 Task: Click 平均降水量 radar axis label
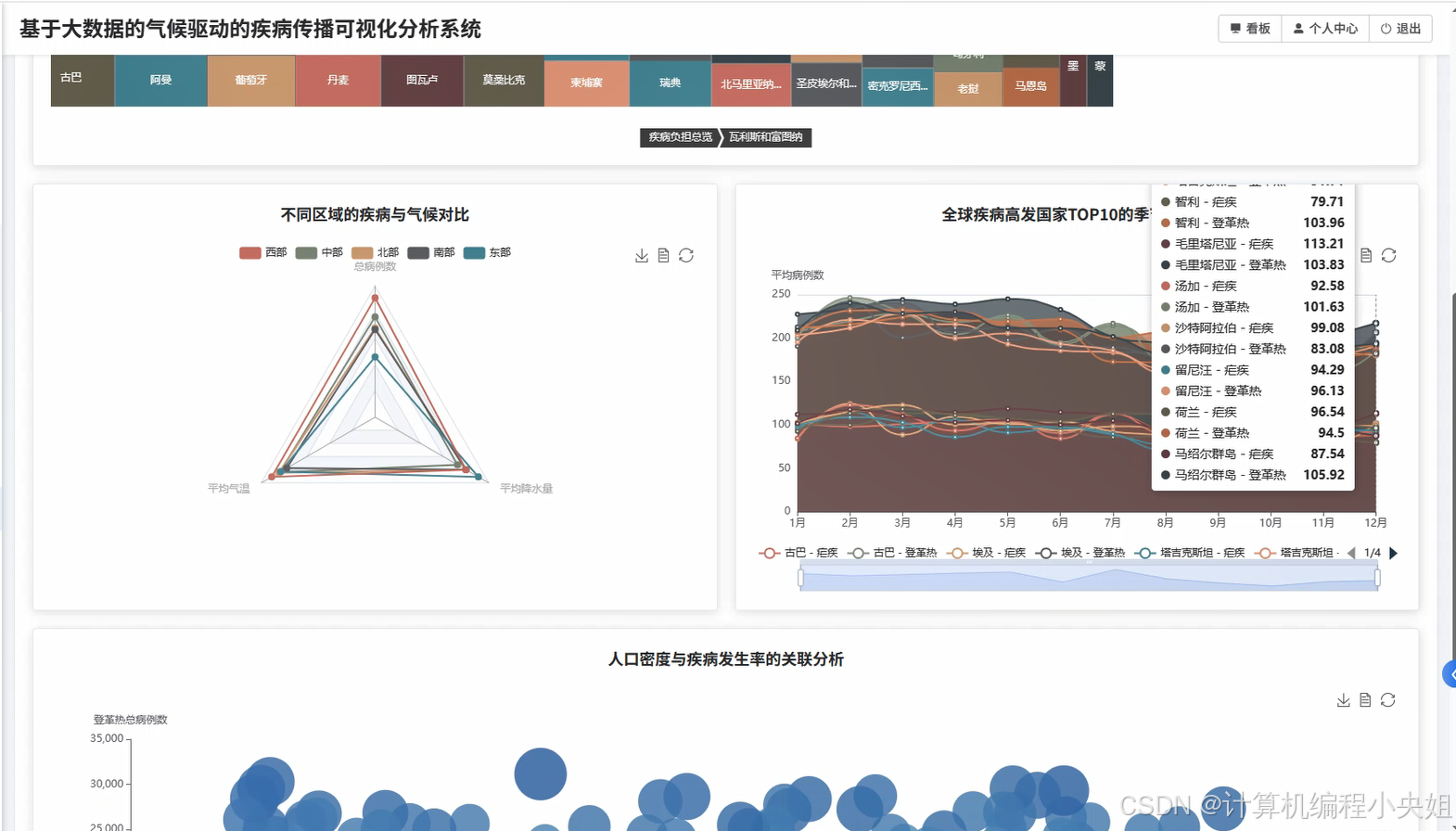tap(527, 489)
